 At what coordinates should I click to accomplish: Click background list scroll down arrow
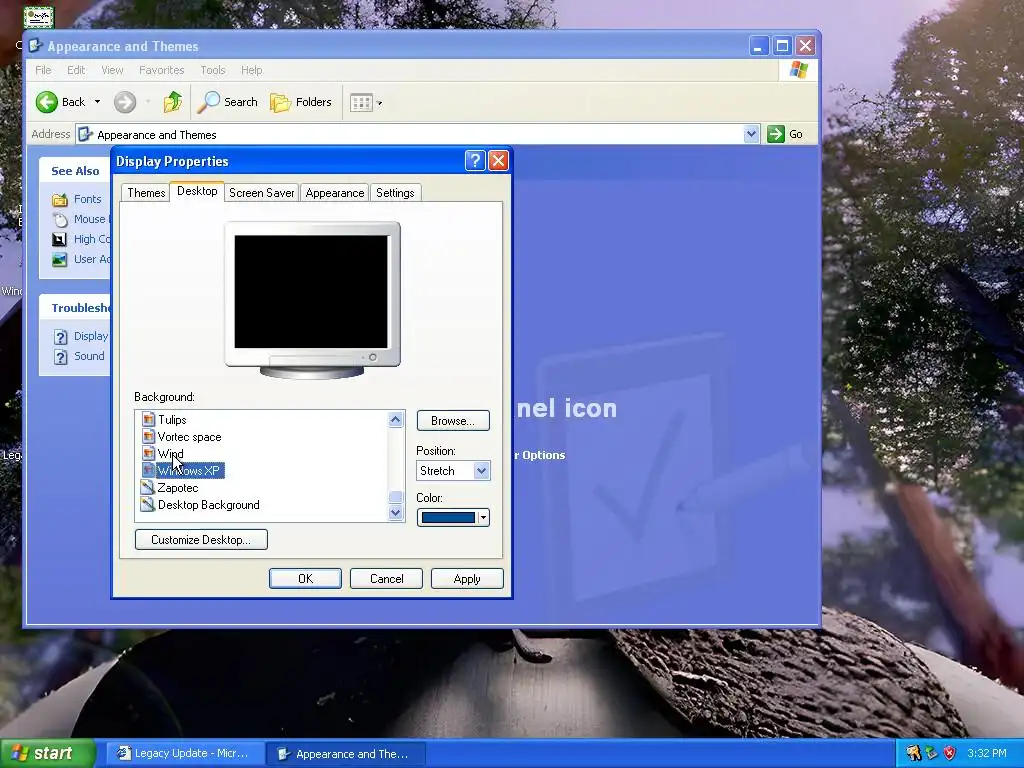pyautogui.click(x=396, y=513)
